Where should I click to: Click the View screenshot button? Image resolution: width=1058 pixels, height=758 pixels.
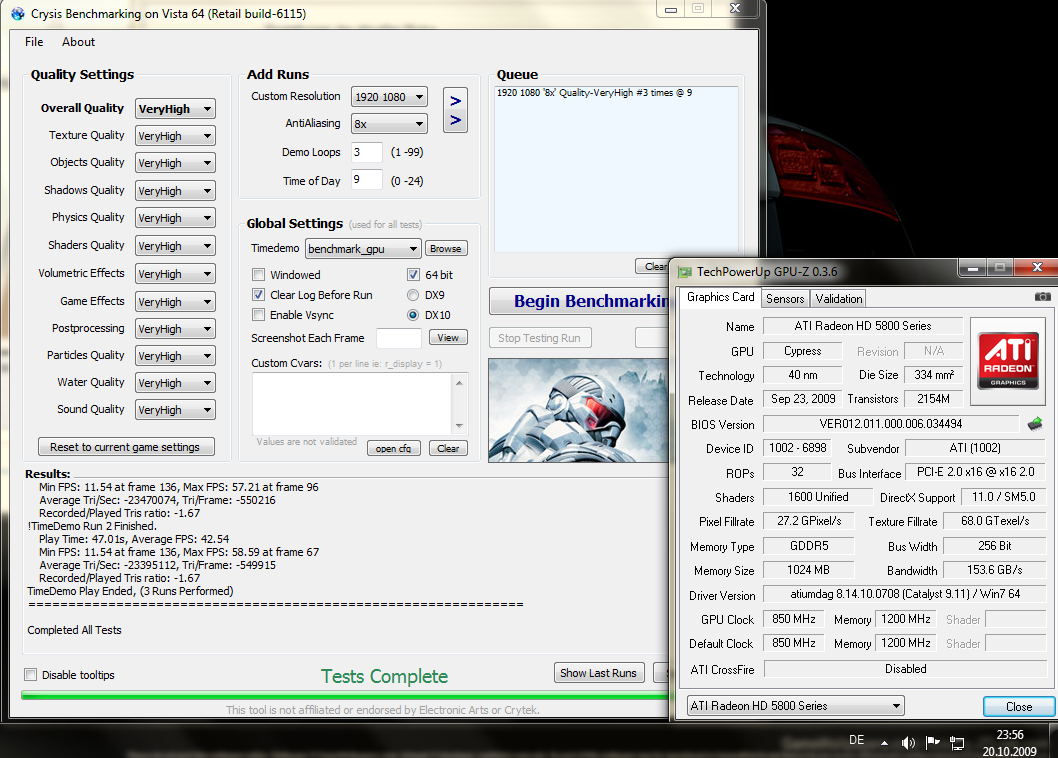(x=448, y=337)
